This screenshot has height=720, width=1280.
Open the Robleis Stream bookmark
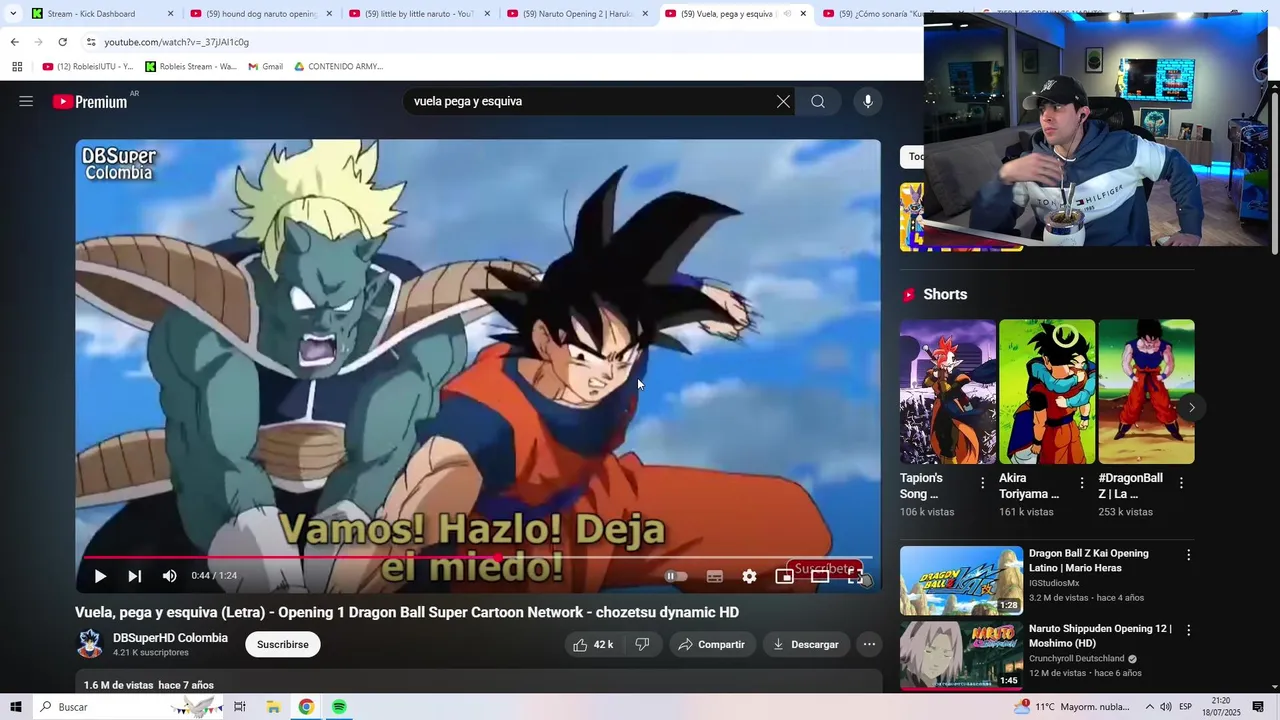pos(191,67)
